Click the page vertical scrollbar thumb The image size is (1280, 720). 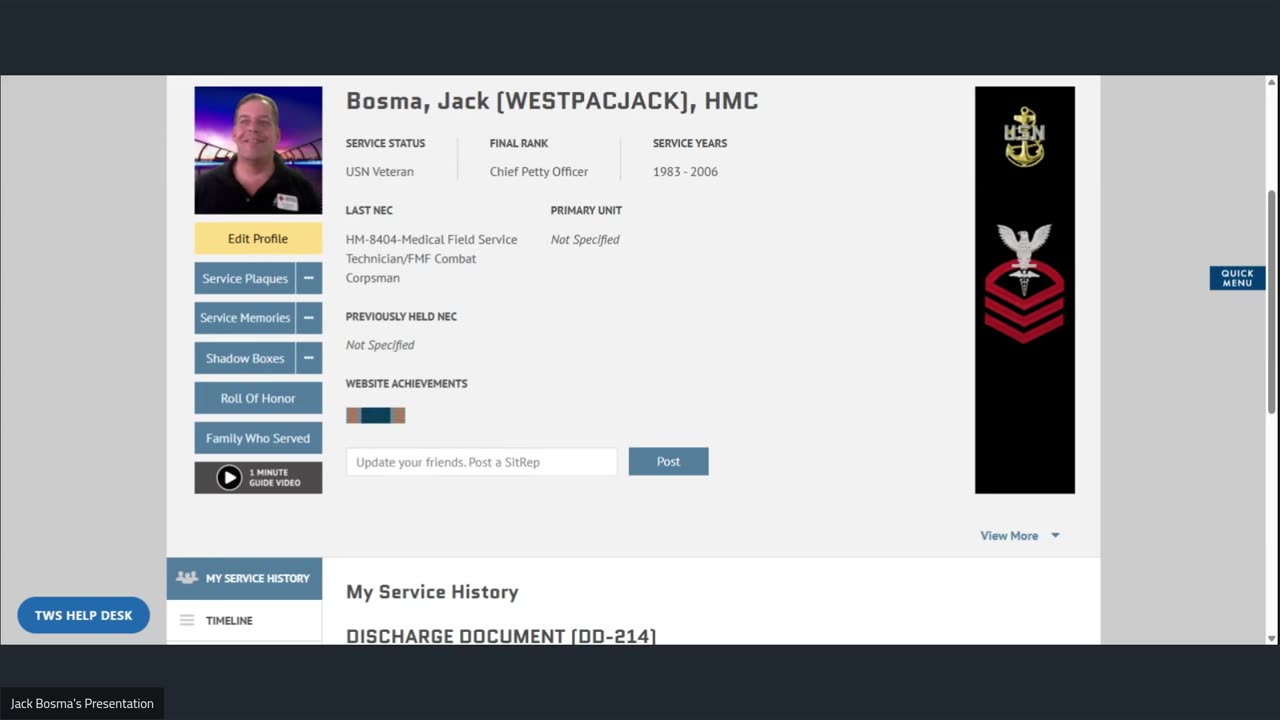(x=1272, y=300)
